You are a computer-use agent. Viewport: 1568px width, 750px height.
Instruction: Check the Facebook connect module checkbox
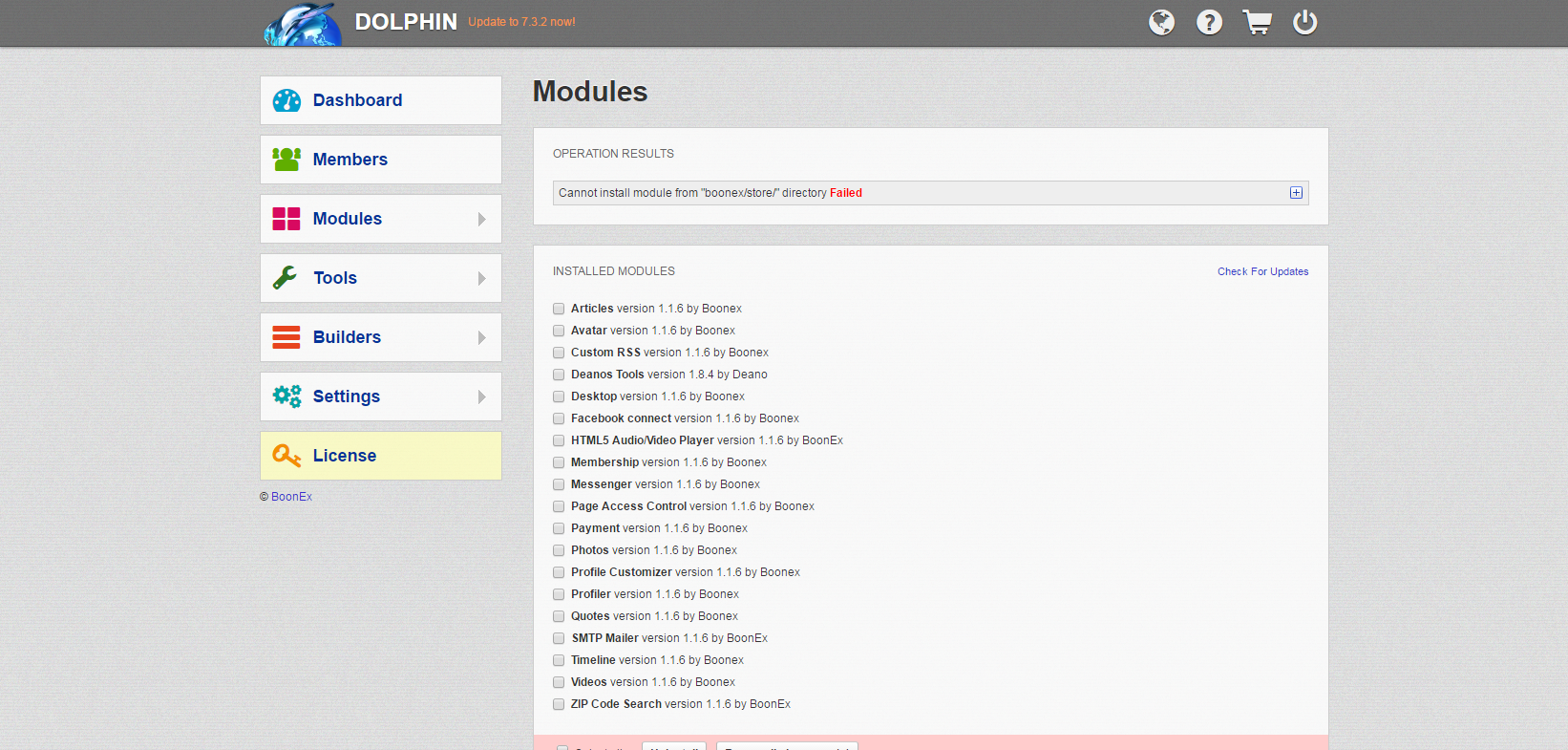[x=559, y=418]
